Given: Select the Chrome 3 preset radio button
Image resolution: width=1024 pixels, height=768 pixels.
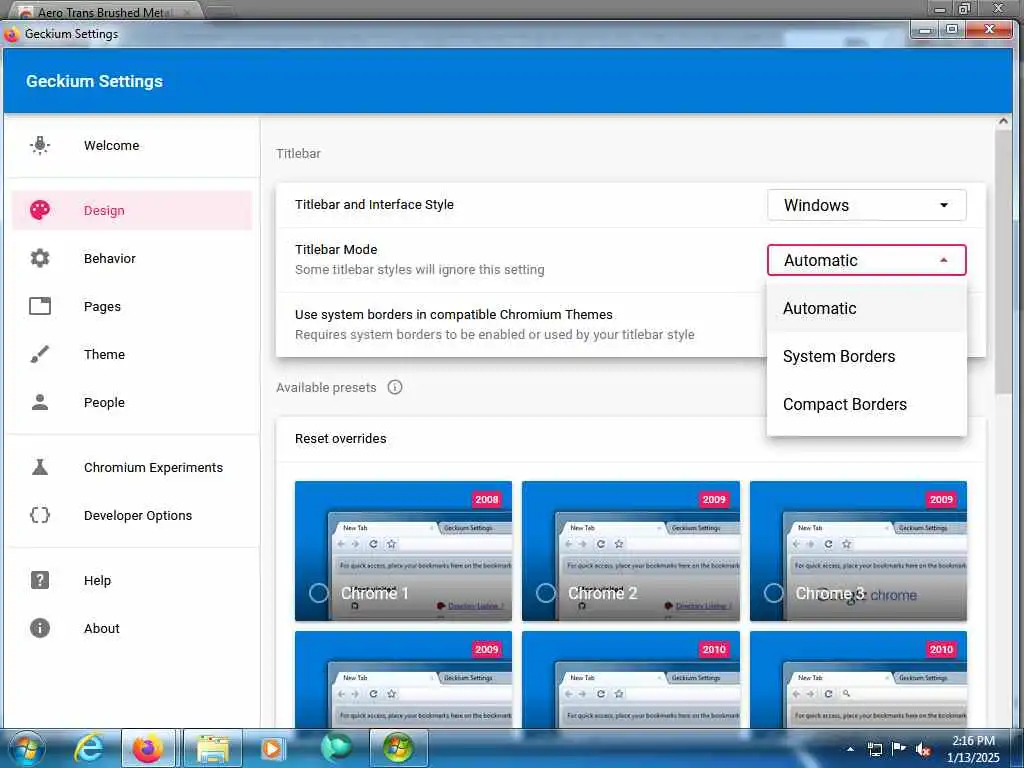Looking at the screenshot, I should click(x=773, y=593).
